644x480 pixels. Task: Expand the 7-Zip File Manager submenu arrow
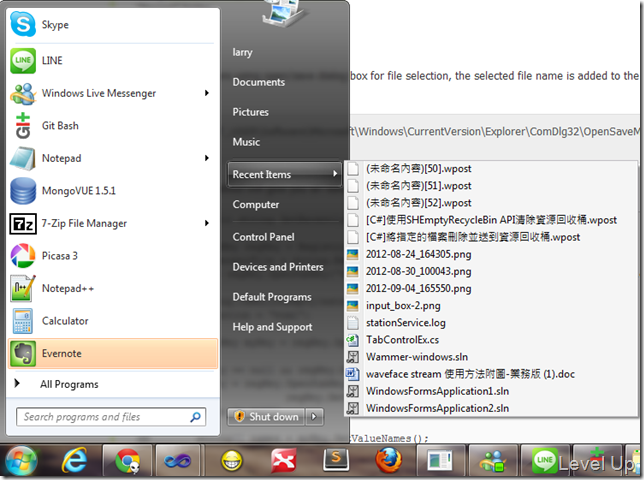click(x=207, y=223)
